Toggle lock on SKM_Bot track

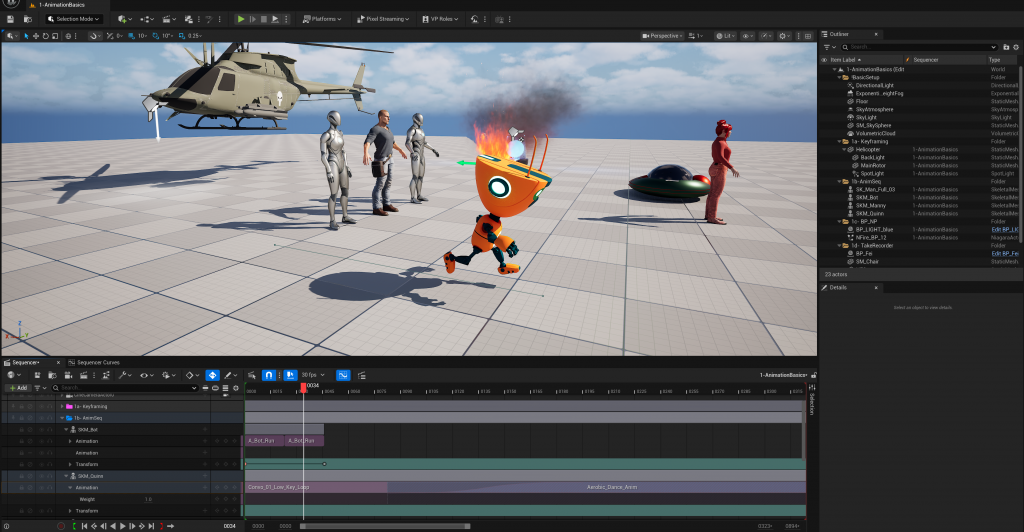(22, 430)
